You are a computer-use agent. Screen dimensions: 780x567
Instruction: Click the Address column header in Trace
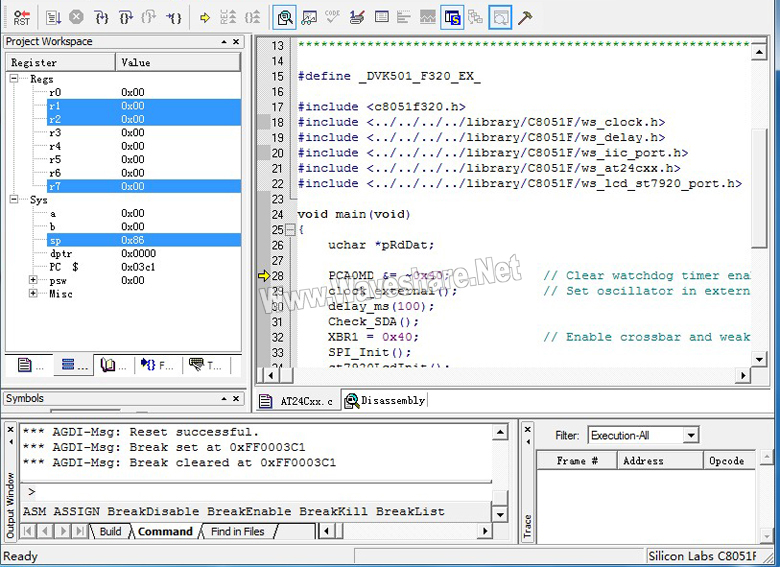661,461
